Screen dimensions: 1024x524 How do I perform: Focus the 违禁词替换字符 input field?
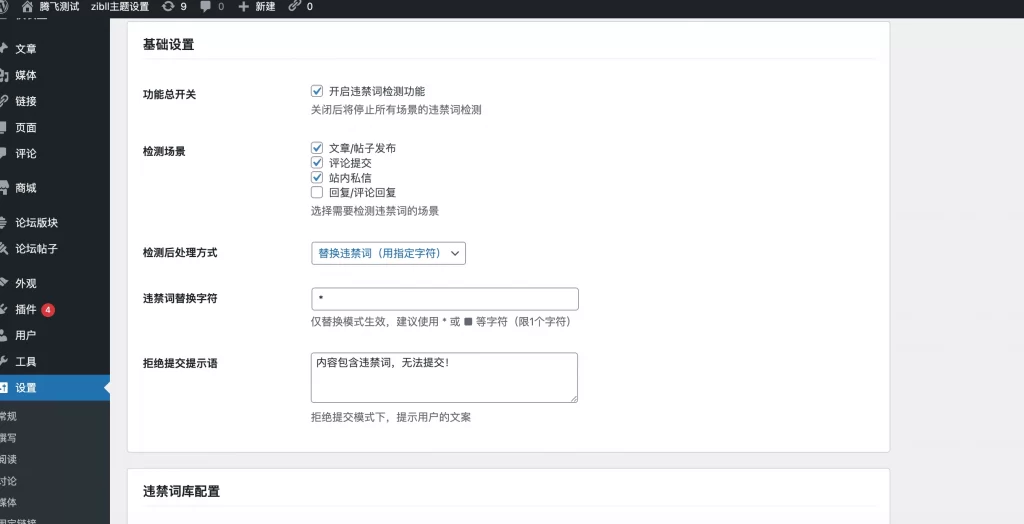[445, 299]
